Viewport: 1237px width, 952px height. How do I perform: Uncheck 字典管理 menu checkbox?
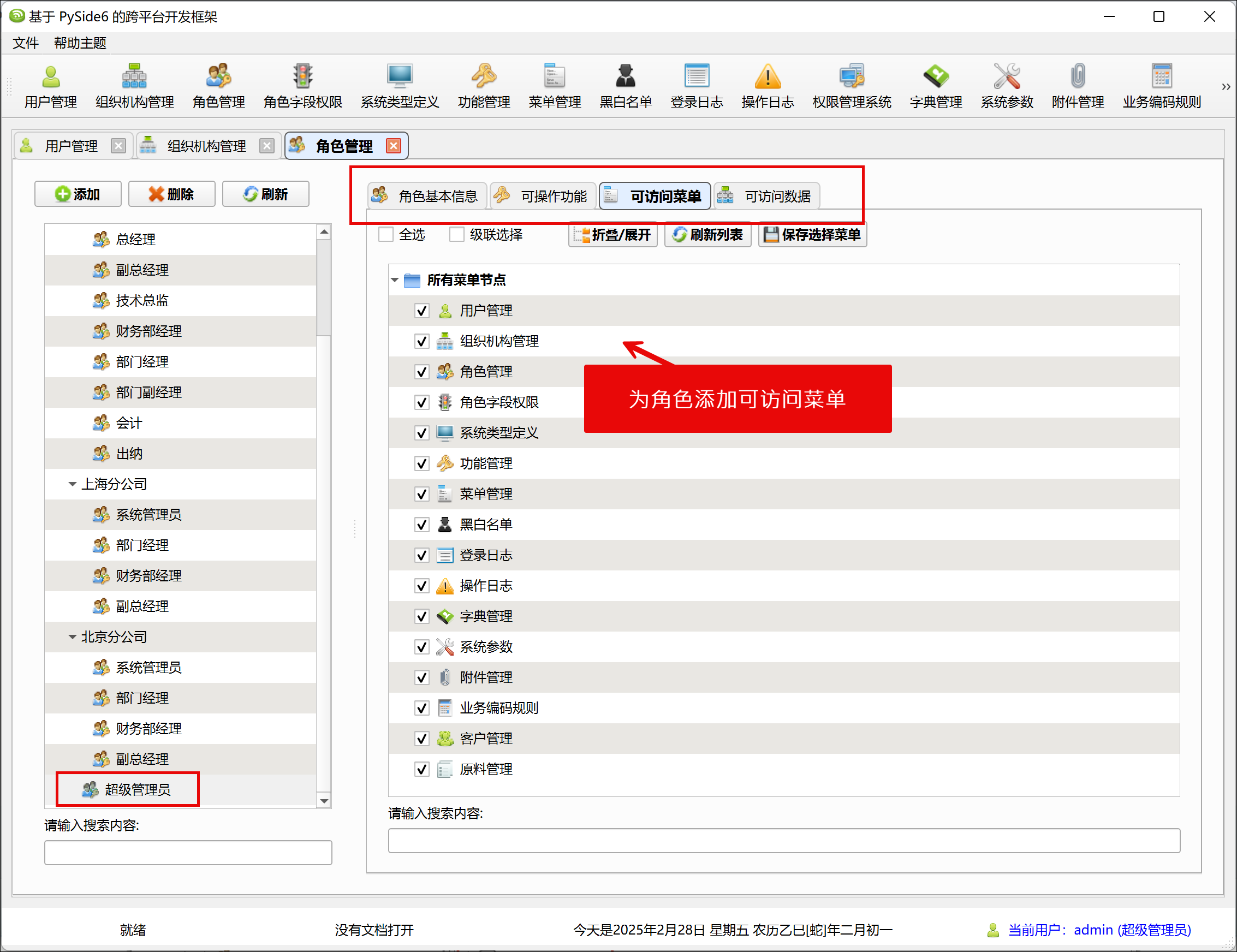click(x=422, y=617)
